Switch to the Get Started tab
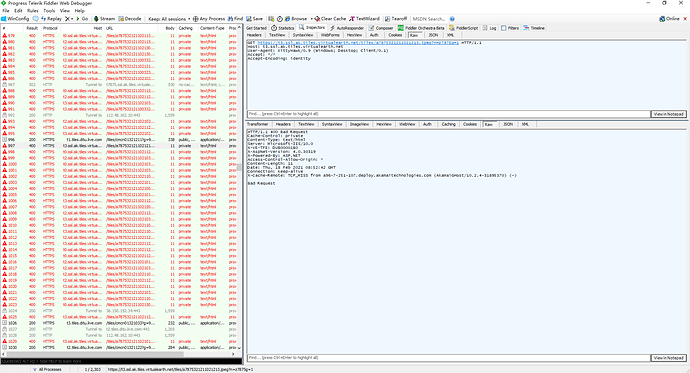690x373 pixels. [257, 28]
